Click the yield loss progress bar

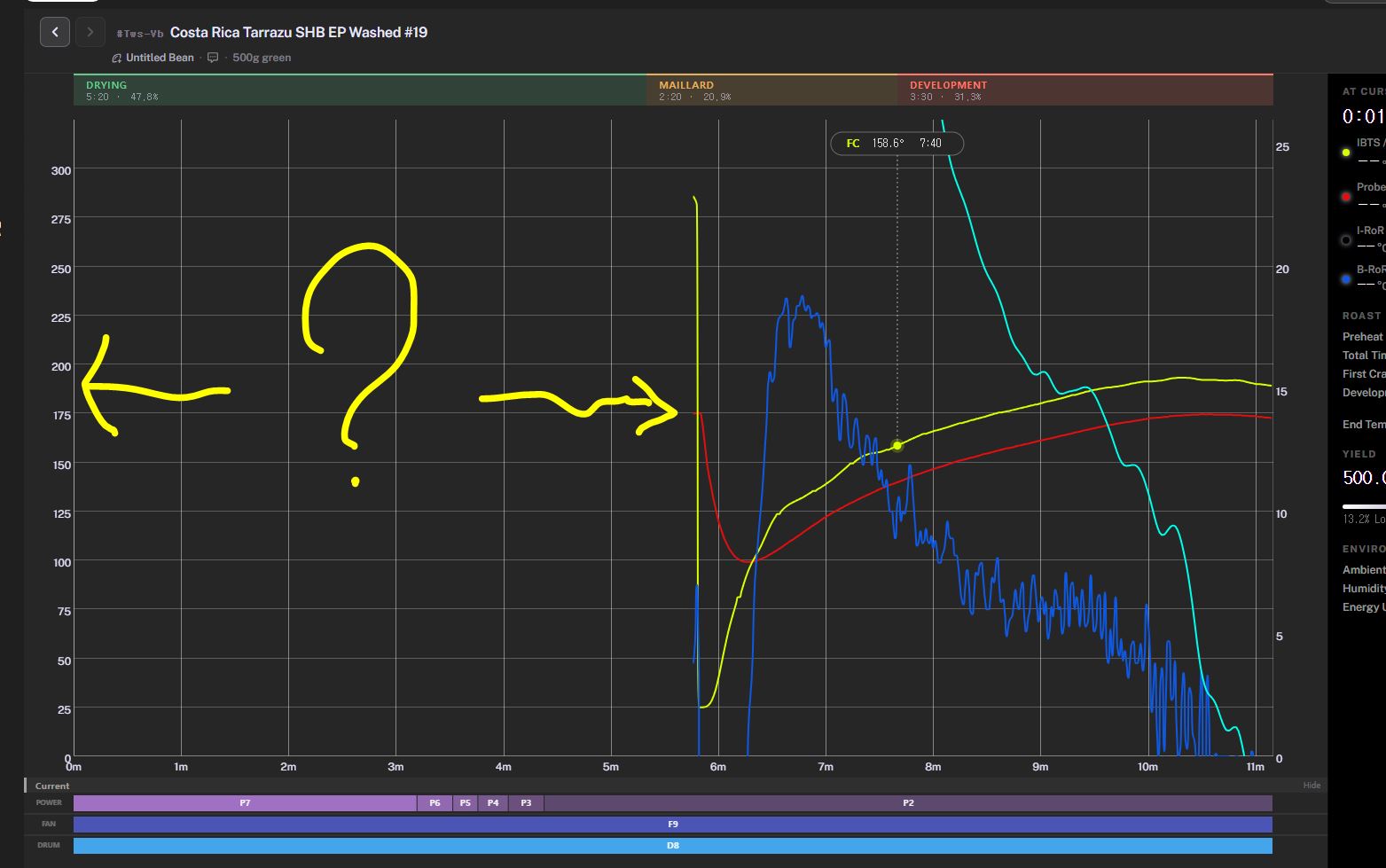pyautogui.click(x=1364, y=506)
